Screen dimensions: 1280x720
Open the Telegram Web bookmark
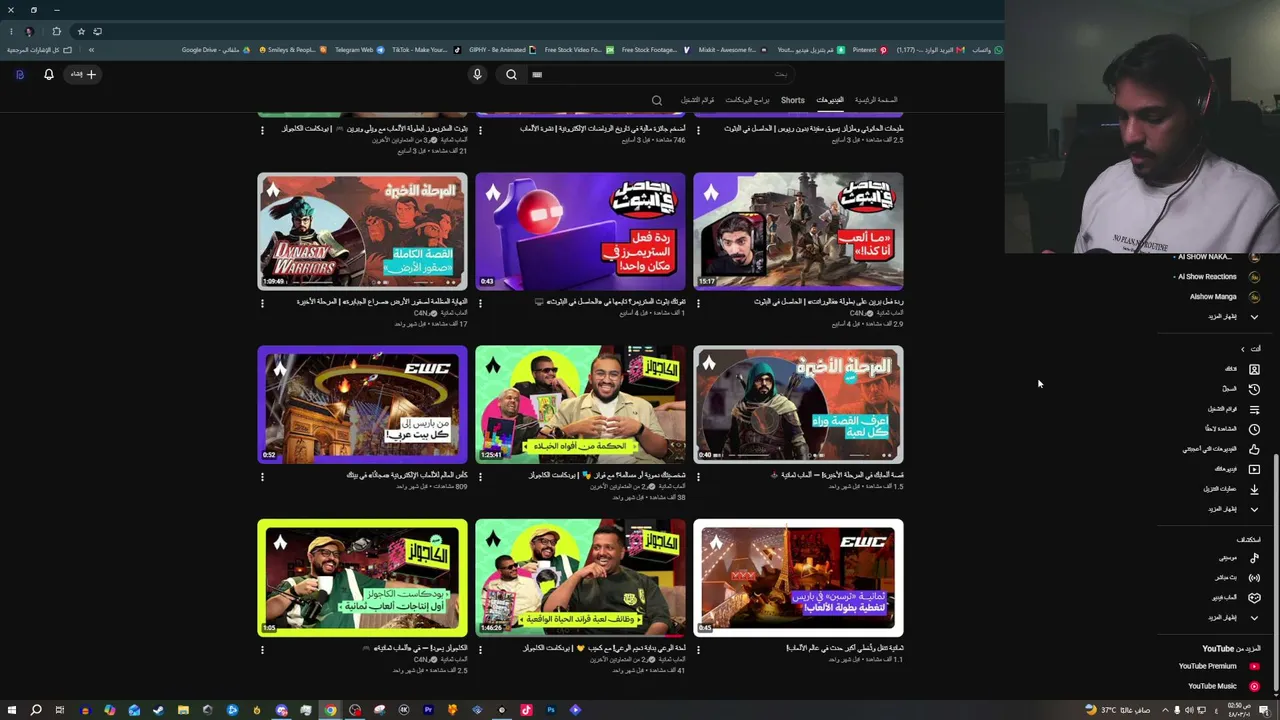point(359,50)
